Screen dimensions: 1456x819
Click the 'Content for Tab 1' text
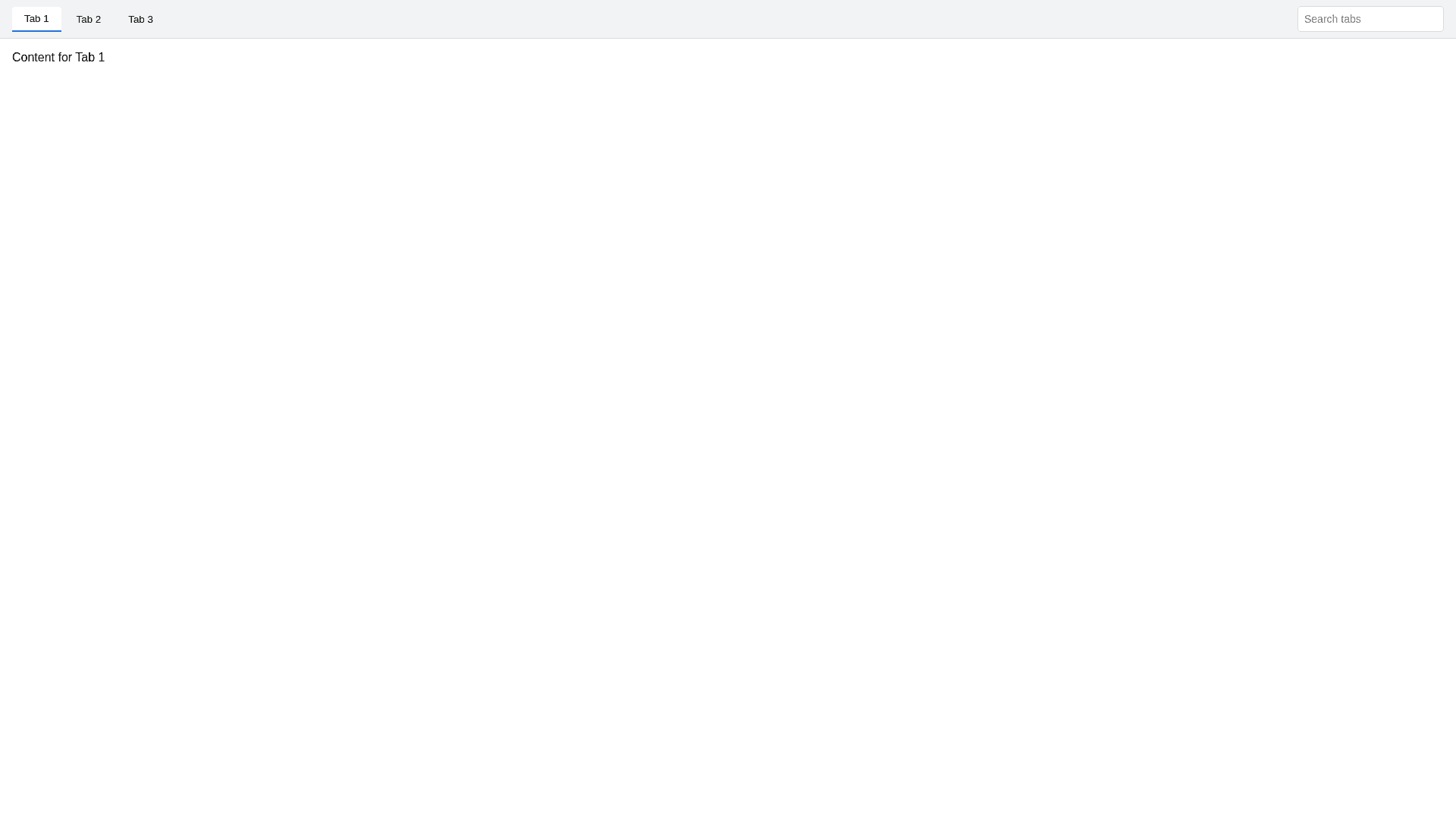point(58,58)
